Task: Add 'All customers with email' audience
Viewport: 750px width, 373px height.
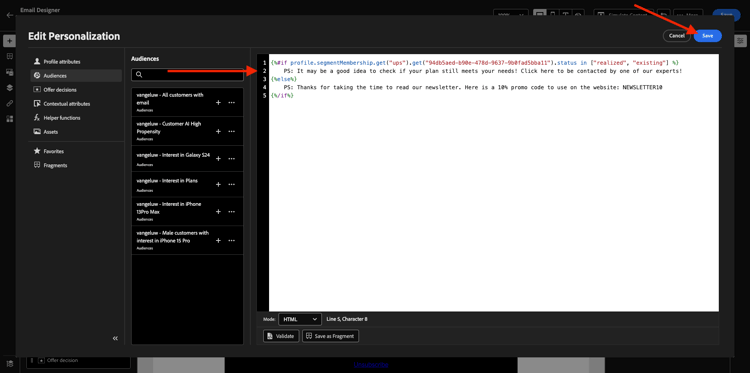Action: coord(218,102)
